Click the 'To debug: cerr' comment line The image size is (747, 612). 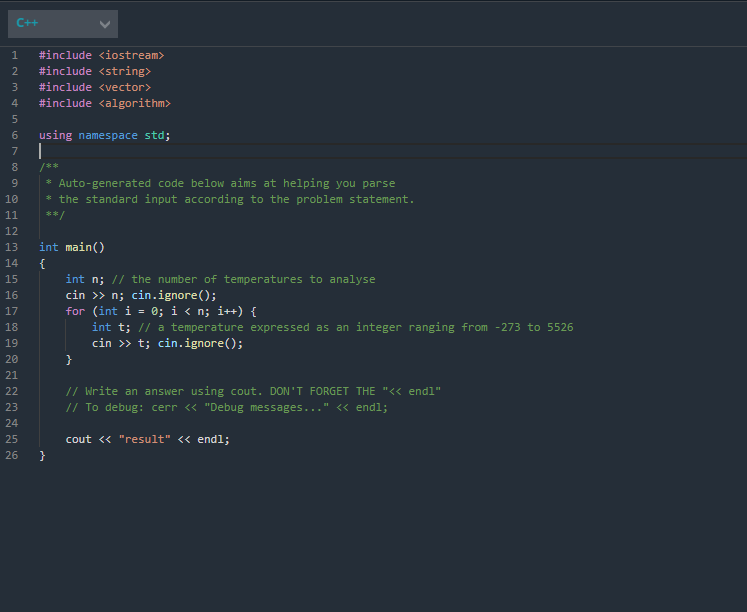click(227, 407)
